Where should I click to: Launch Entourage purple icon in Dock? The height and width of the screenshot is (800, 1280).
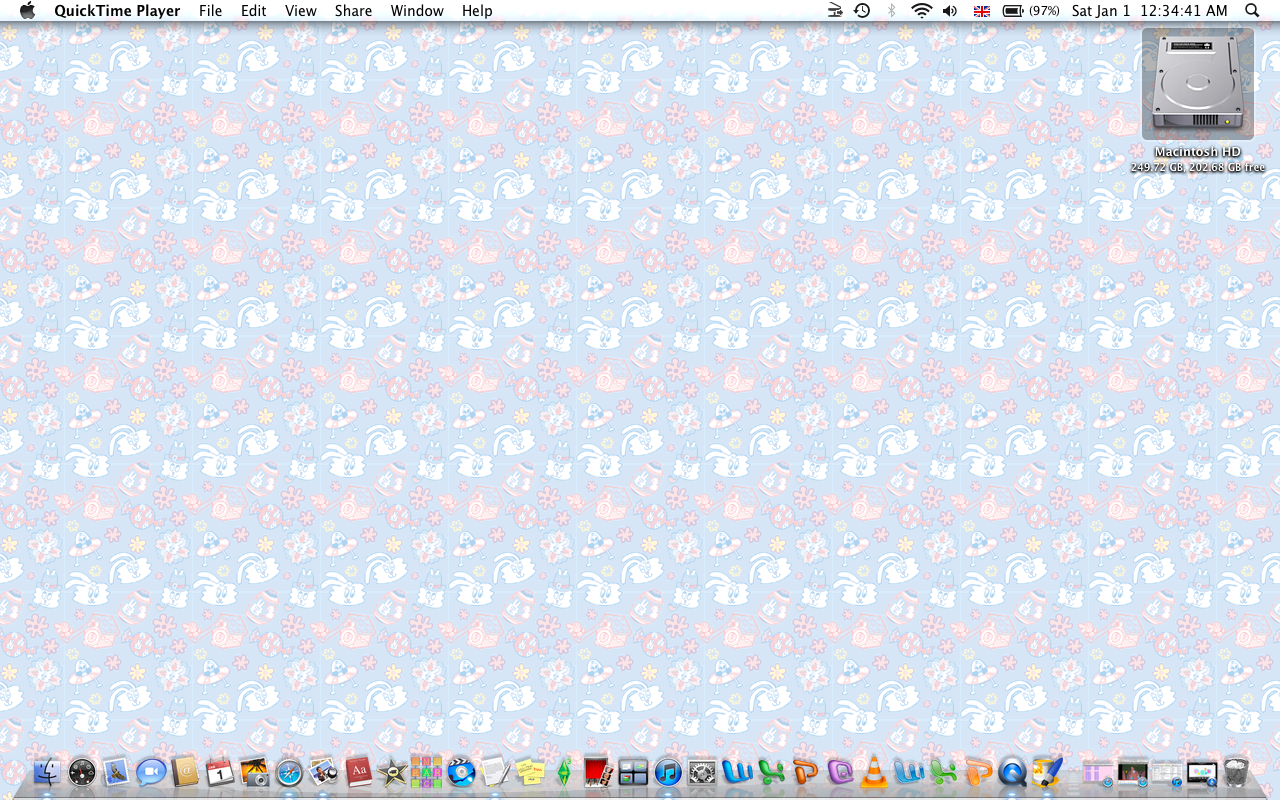(x=840, y=772)
